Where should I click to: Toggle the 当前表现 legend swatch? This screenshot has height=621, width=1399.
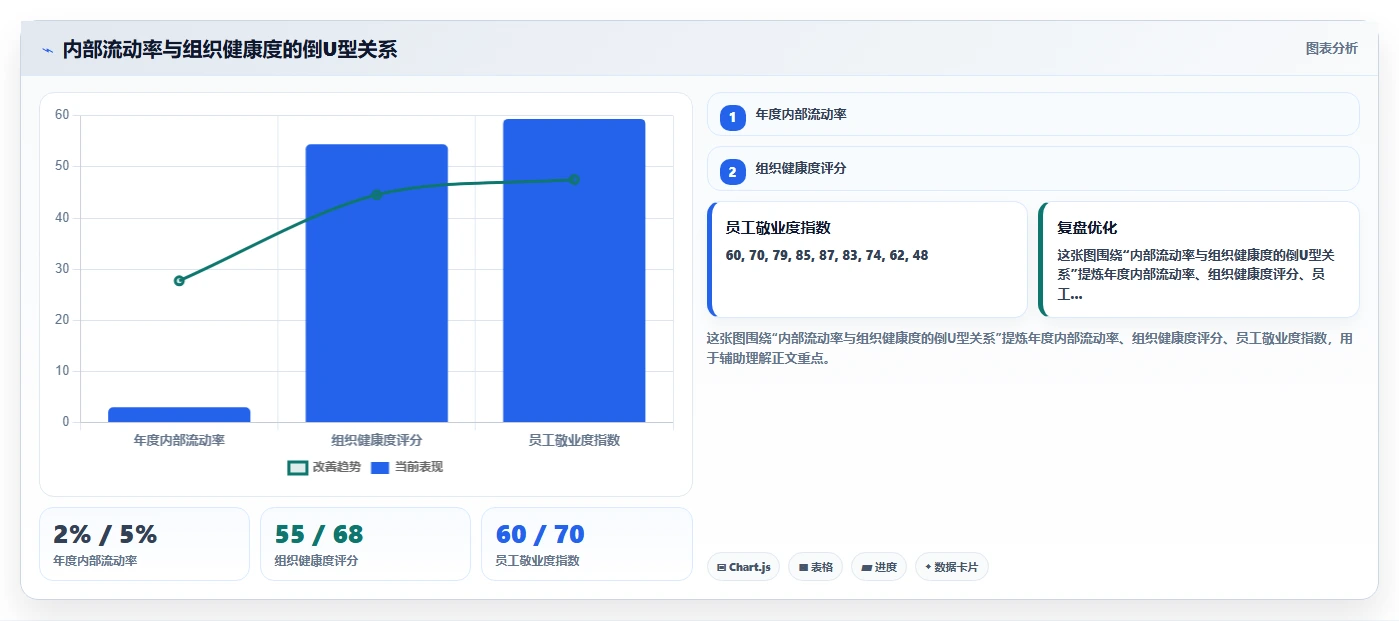(x=380, y=468)
